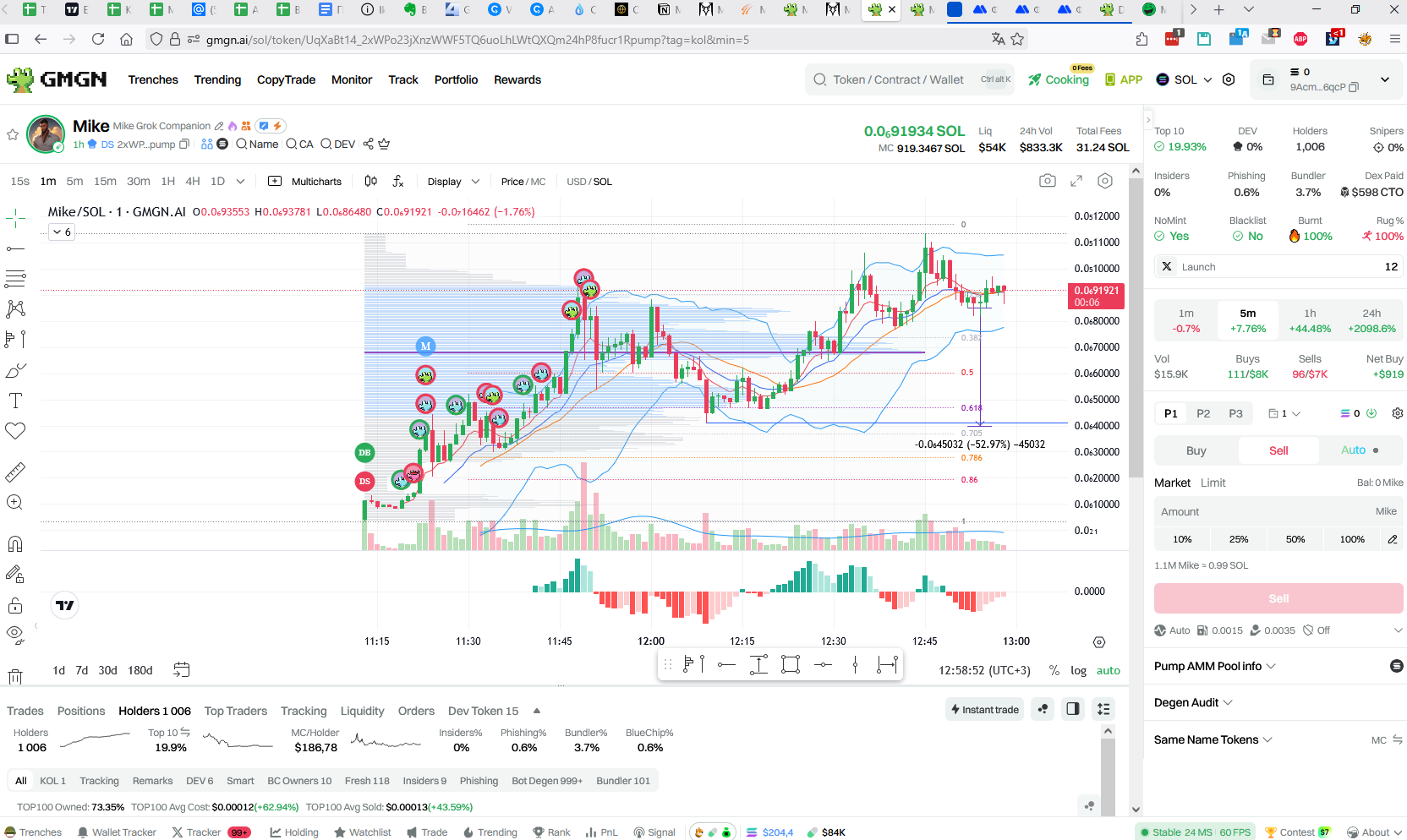Image resolution: width=1407 pixels, height=840 pixels.
Task: Open the wallet icon in header
Action: [1268, 79]
